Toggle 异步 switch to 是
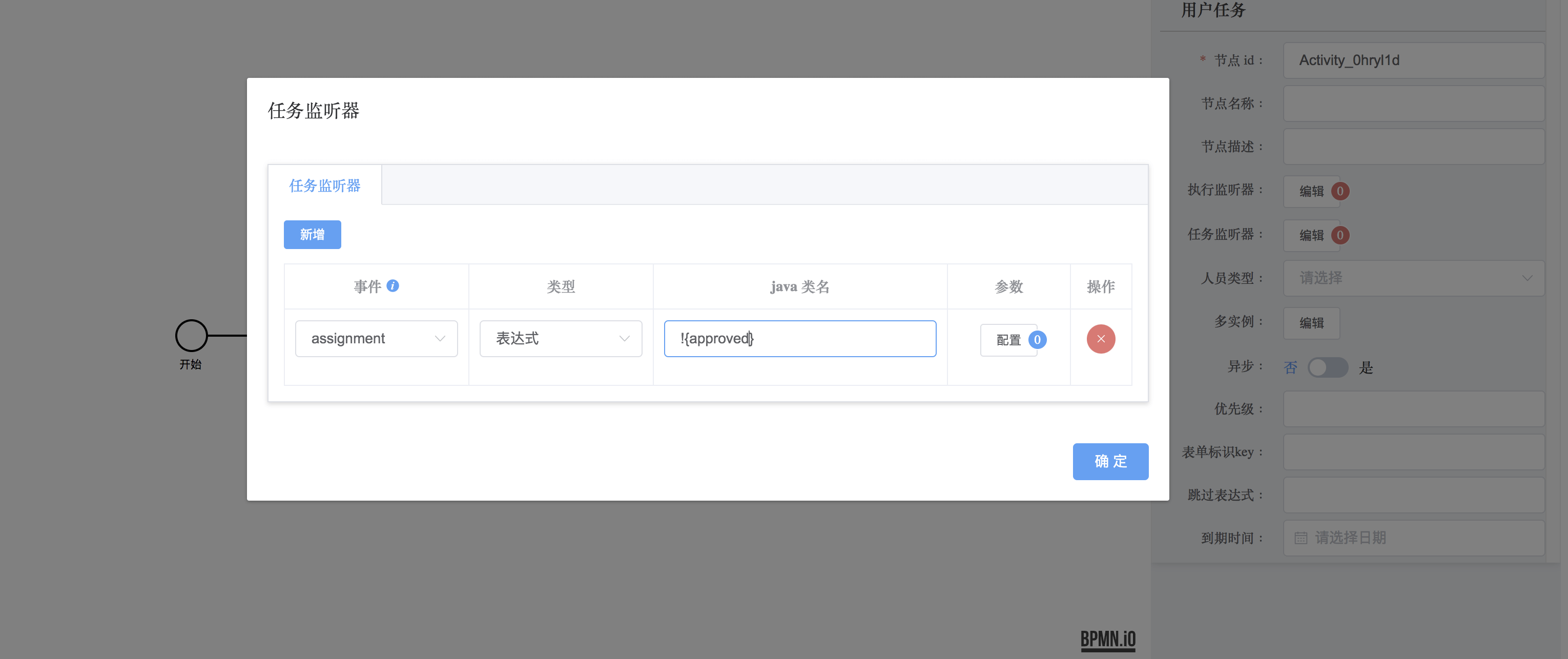 click(x=1328, y=367)
